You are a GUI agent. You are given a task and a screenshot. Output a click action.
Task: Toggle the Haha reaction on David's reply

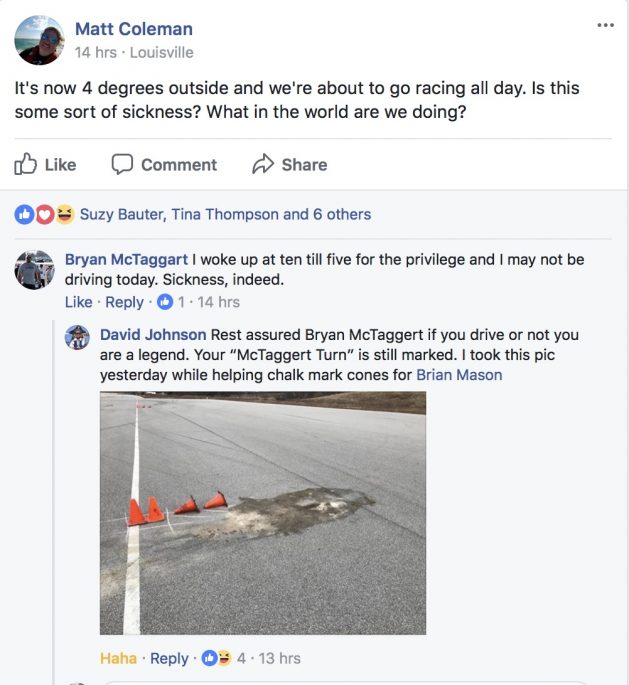click(x=118, y=658)
